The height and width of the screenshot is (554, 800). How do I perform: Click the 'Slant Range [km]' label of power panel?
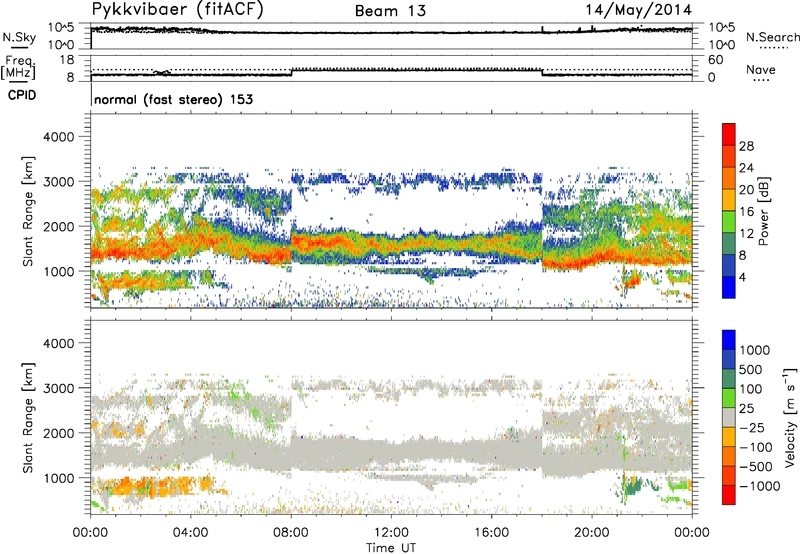coord(28,211)
